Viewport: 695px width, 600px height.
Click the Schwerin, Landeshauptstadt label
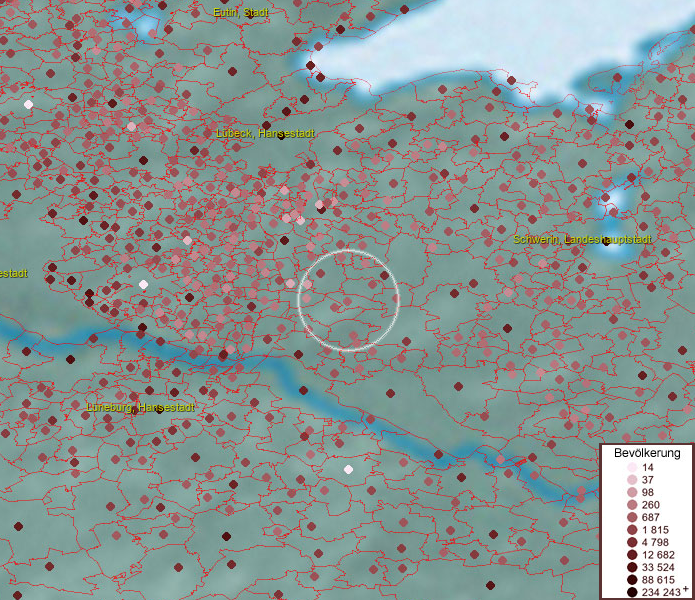pos(582,240)
